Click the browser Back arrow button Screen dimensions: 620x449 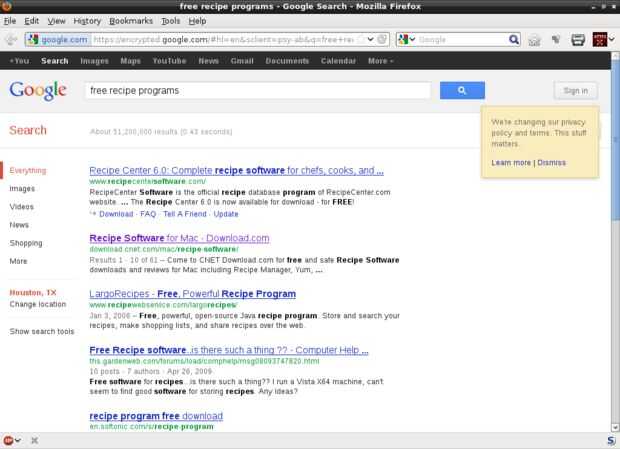pos(11,40)
